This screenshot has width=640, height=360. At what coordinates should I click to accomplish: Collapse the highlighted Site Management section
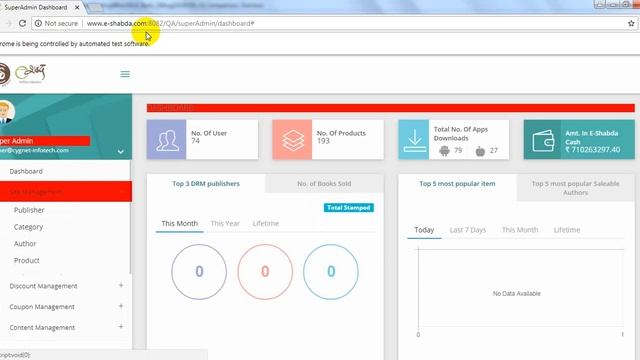click(x=66, y=191)
